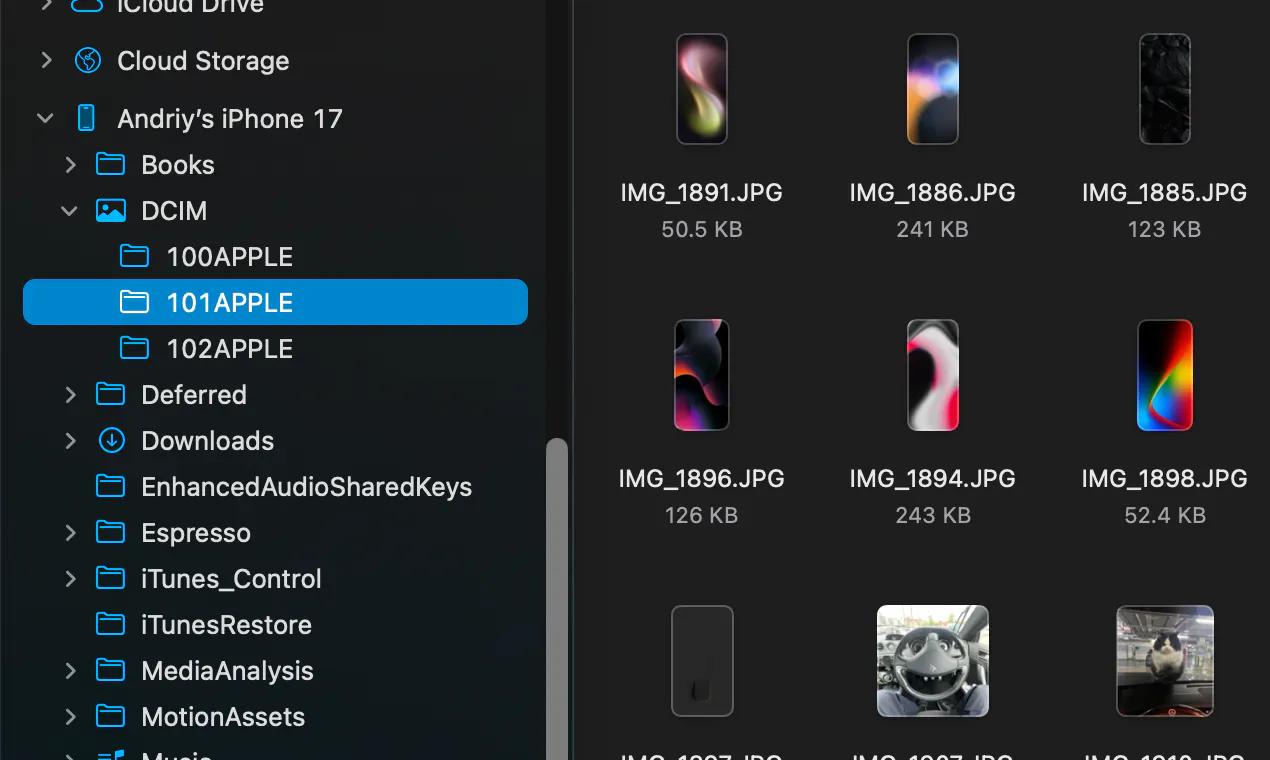Select the IMG_1894.JPG thumbnail
The width and height of the screenshot is (1270, 760).
[x=933, y=375]
